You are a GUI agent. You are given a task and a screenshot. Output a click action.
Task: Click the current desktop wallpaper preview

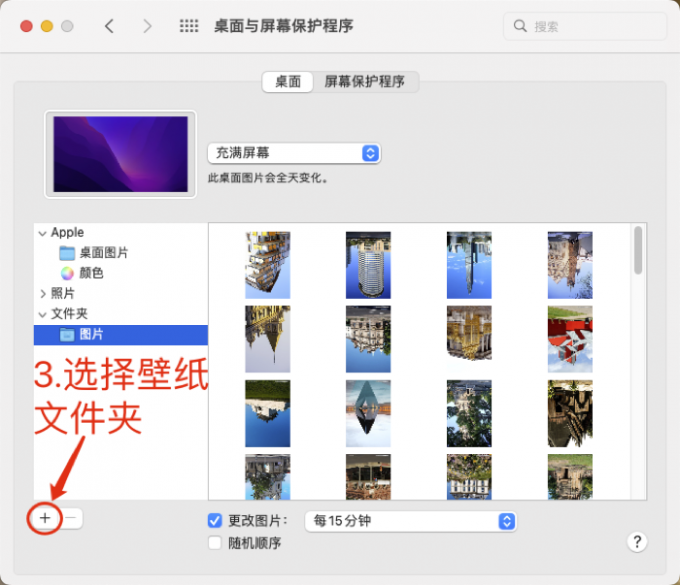point(121,154)
